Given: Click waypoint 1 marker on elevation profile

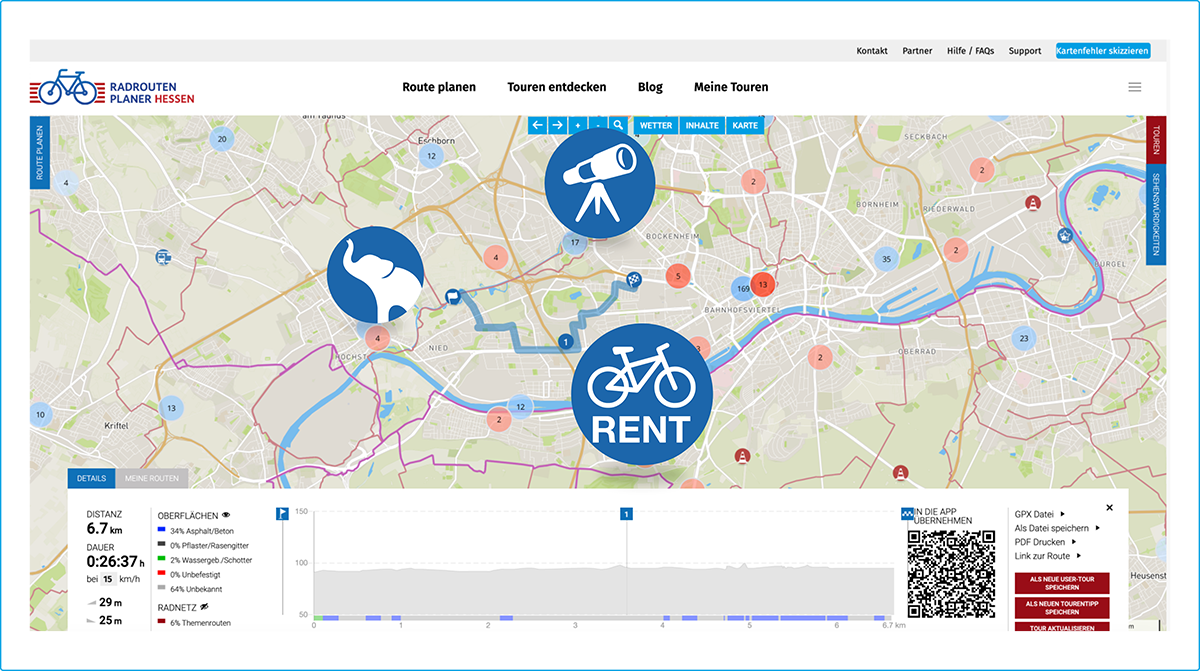Looking at the screenshot, I should pyautogui.click(x=626, y=514).
